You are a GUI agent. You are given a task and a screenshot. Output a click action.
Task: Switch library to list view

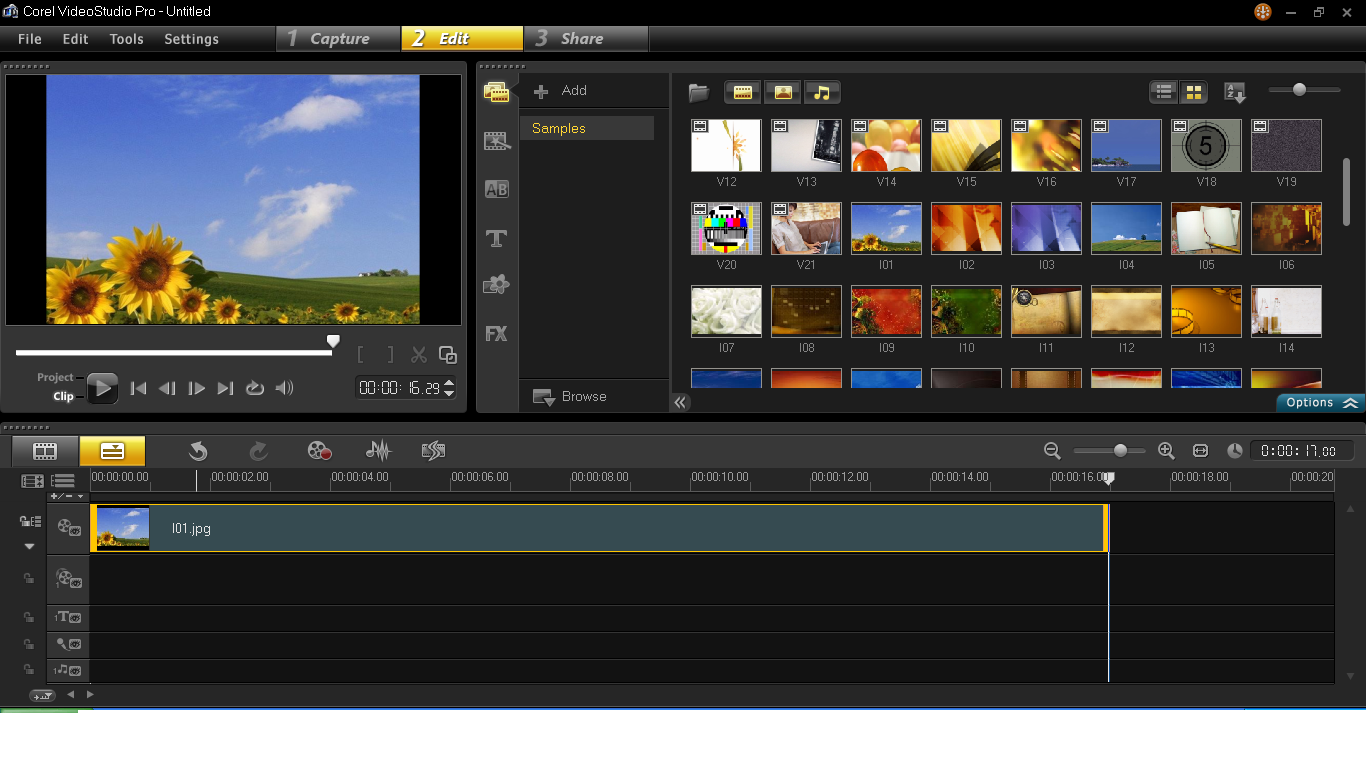click(x=1163, y=91)
